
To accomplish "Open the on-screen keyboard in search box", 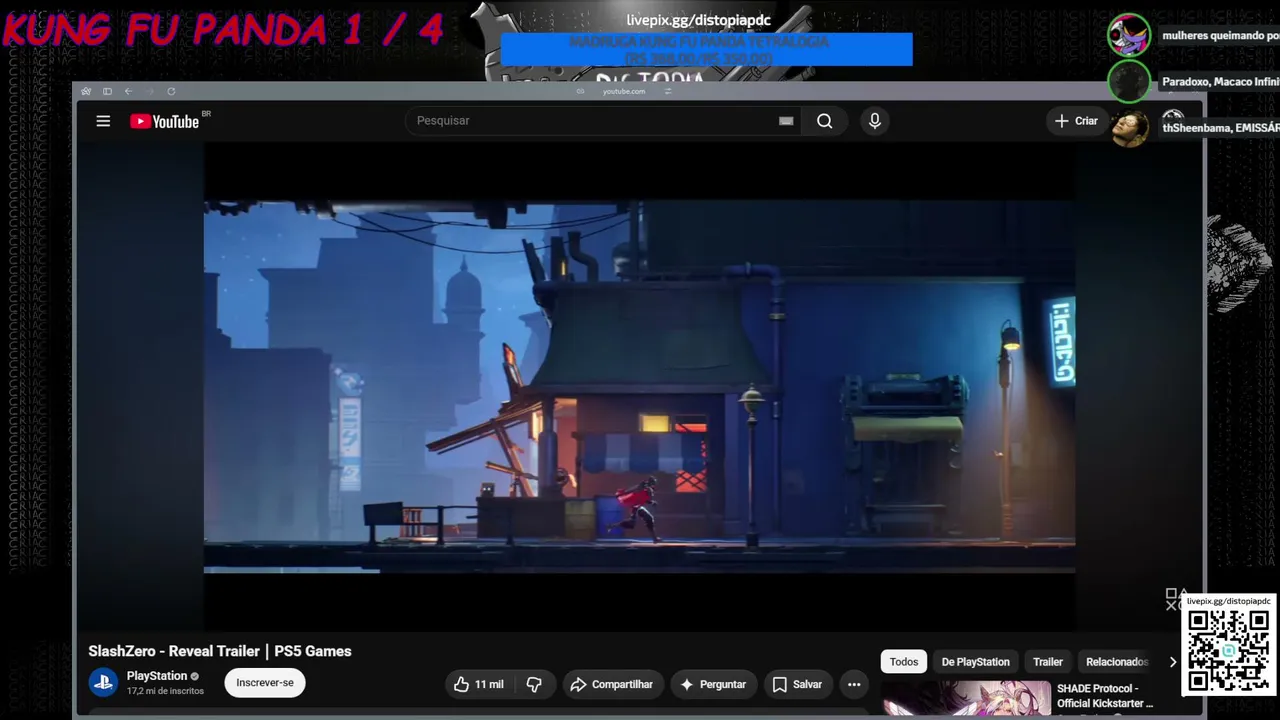I will coord(786,121).
